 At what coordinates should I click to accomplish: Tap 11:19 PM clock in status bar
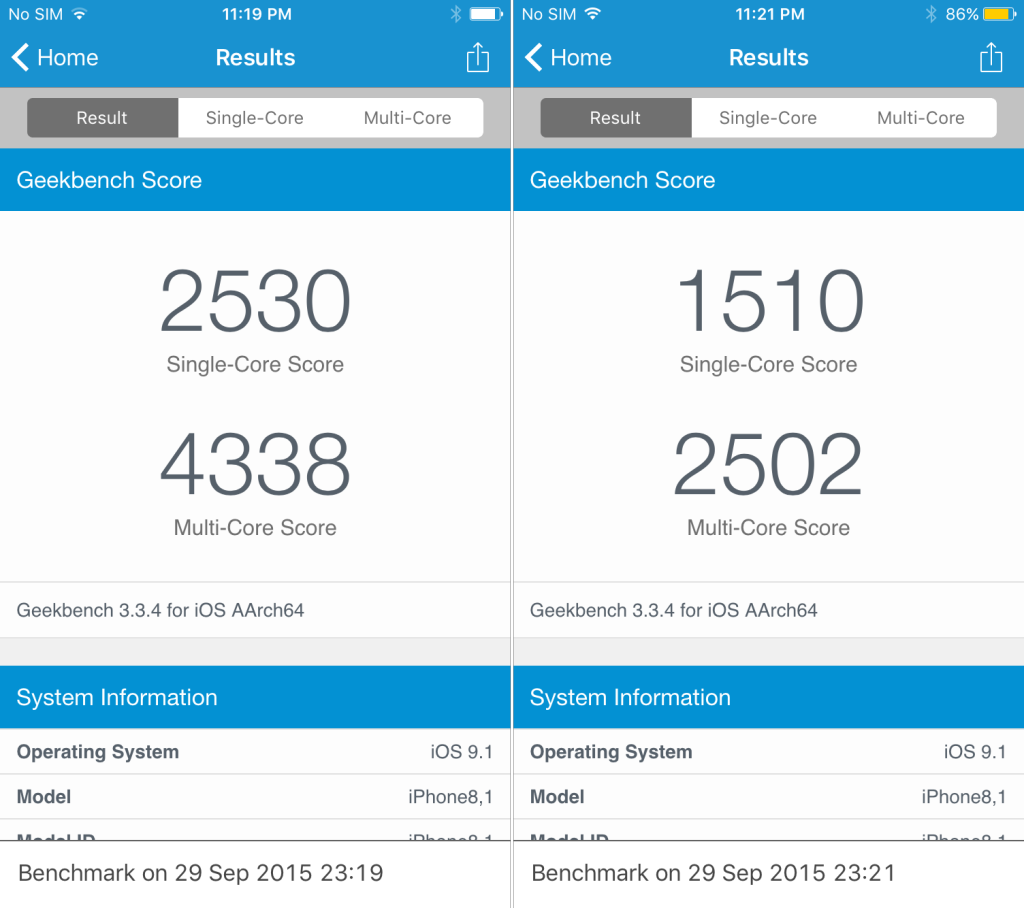point(257,14)
